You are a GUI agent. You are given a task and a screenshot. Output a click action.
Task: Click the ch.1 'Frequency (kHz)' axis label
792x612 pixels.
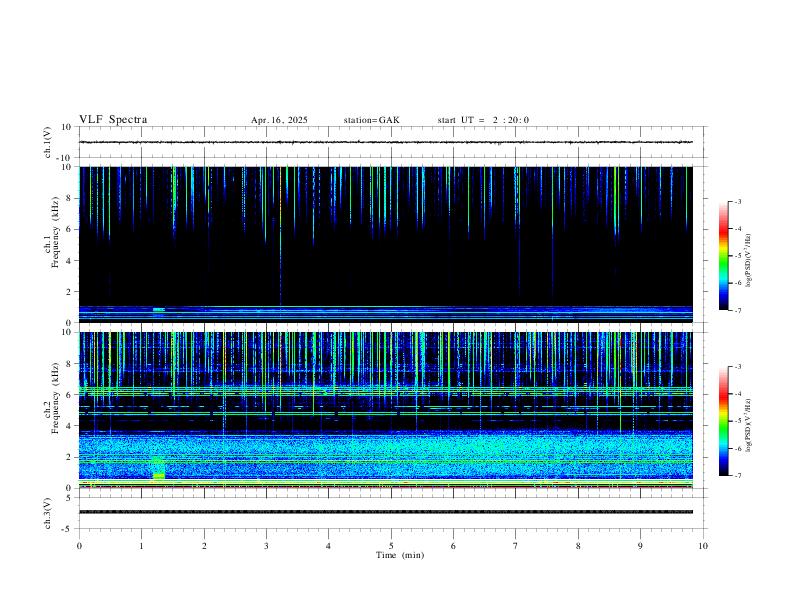click(55, 232)
